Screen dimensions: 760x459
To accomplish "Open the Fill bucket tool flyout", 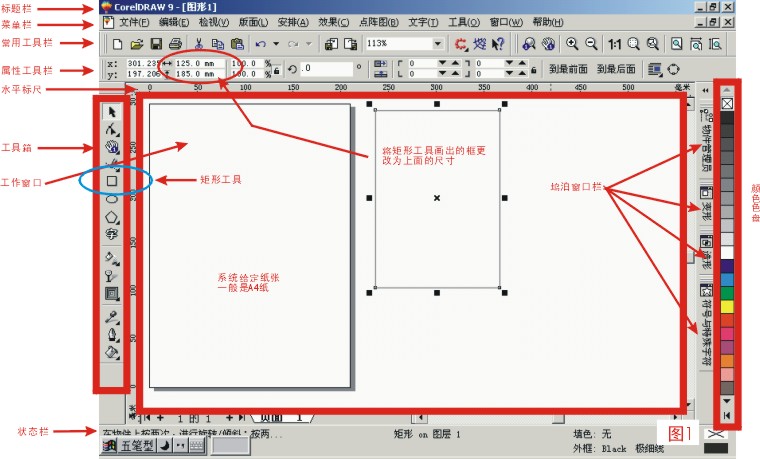I will 112,352.
